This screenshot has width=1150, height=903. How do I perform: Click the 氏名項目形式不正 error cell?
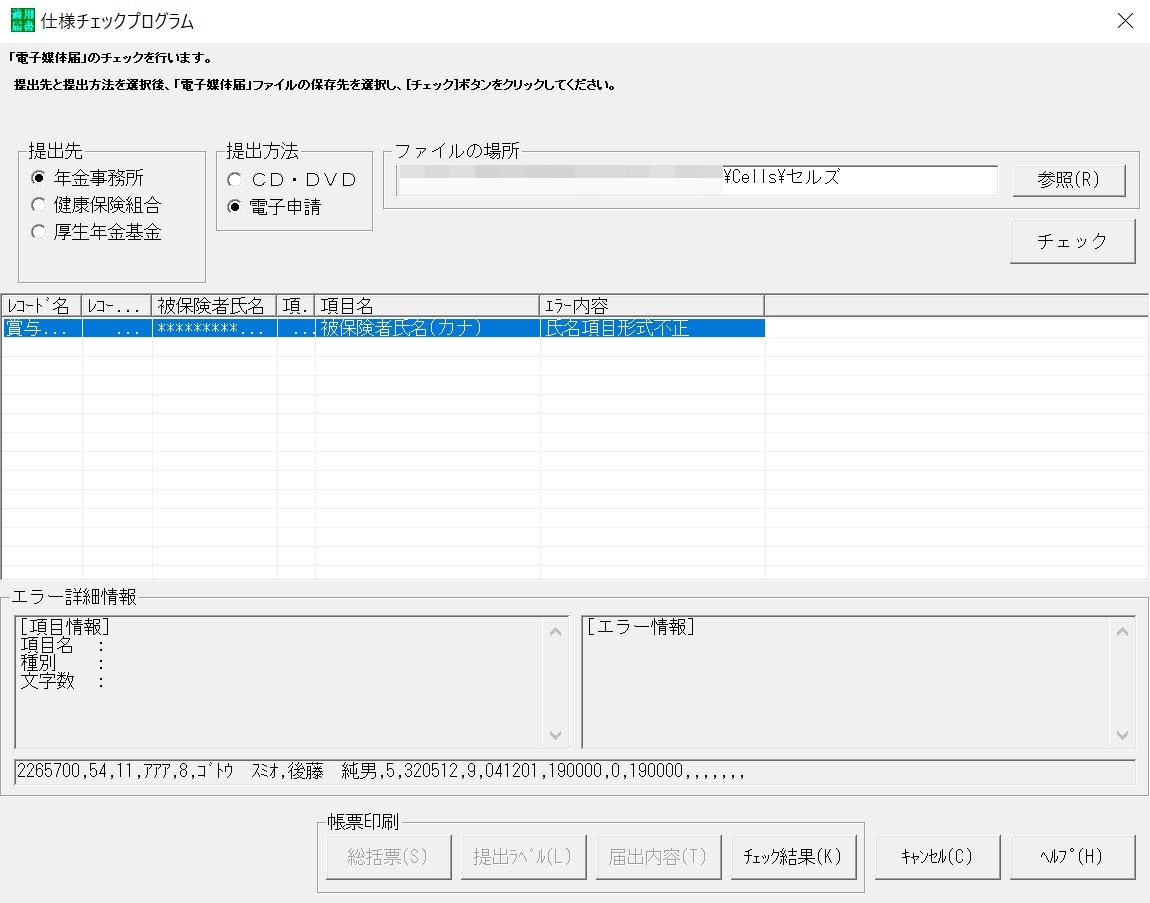click(652, 328)
